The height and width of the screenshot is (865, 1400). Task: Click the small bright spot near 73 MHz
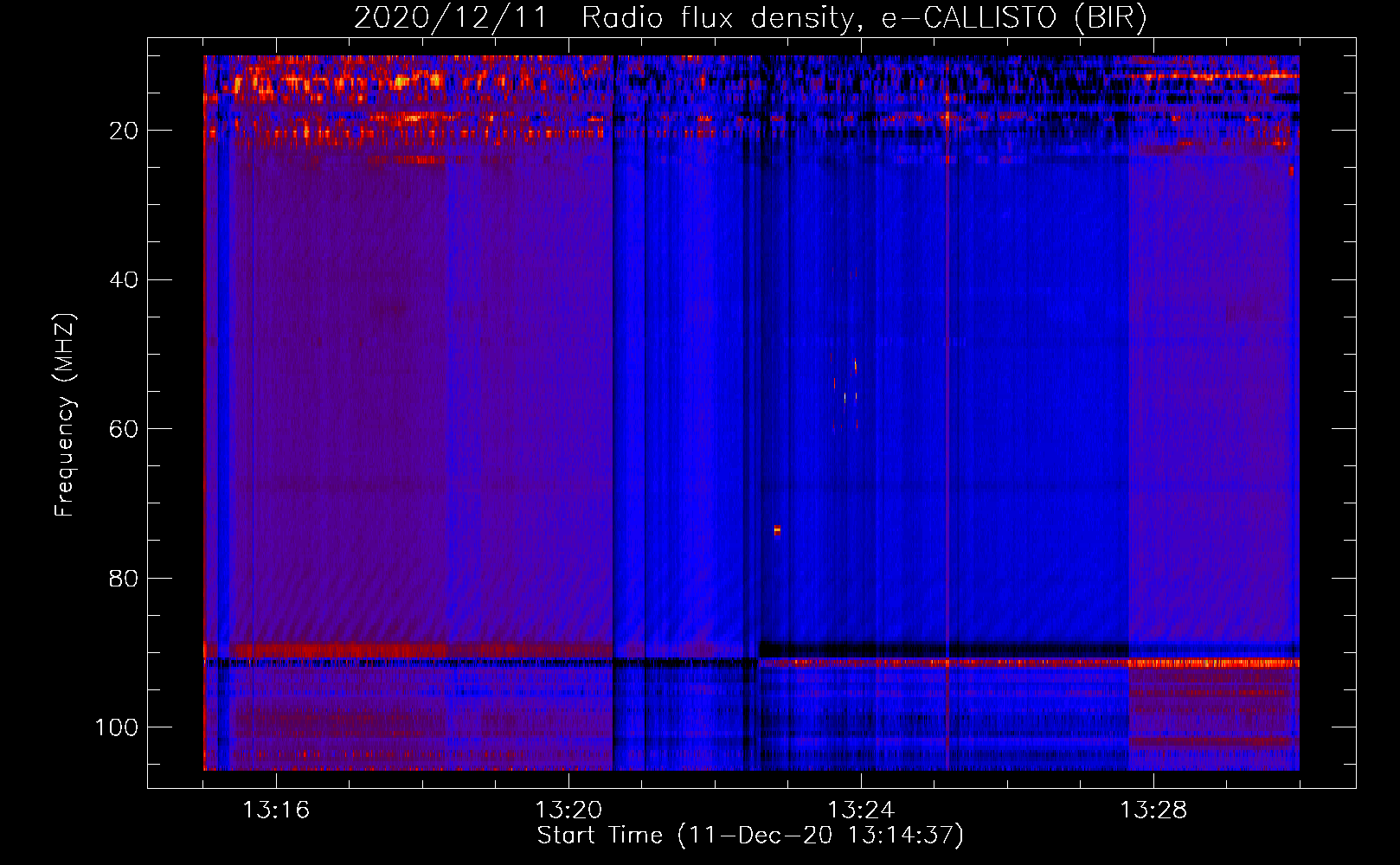pyautogui.click(x=777, y=529)
